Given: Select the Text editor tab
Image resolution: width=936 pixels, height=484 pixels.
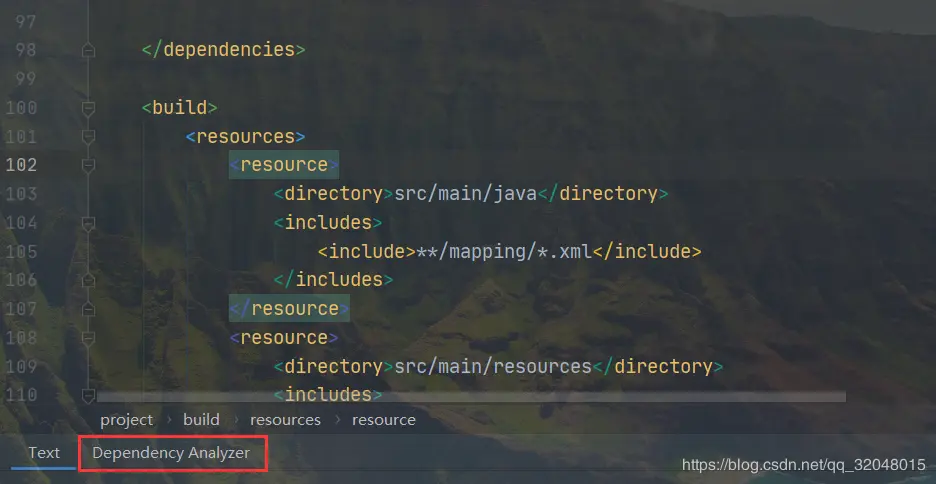Looking at the screenshot, I should tap(44, 453).
